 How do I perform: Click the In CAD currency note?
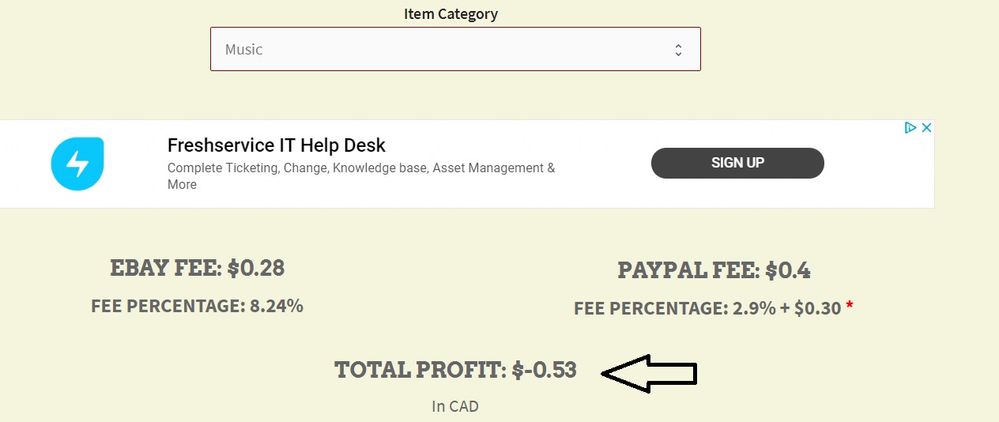pyautogui.click(x=455, y=406)
